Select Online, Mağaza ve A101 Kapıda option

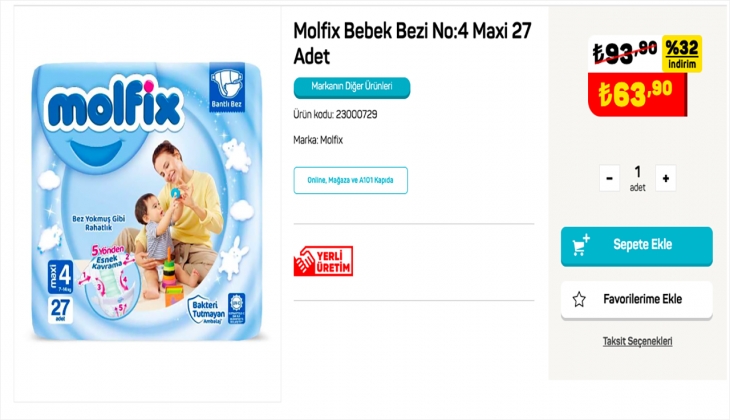pyautogui.click(x=350, y=180)
